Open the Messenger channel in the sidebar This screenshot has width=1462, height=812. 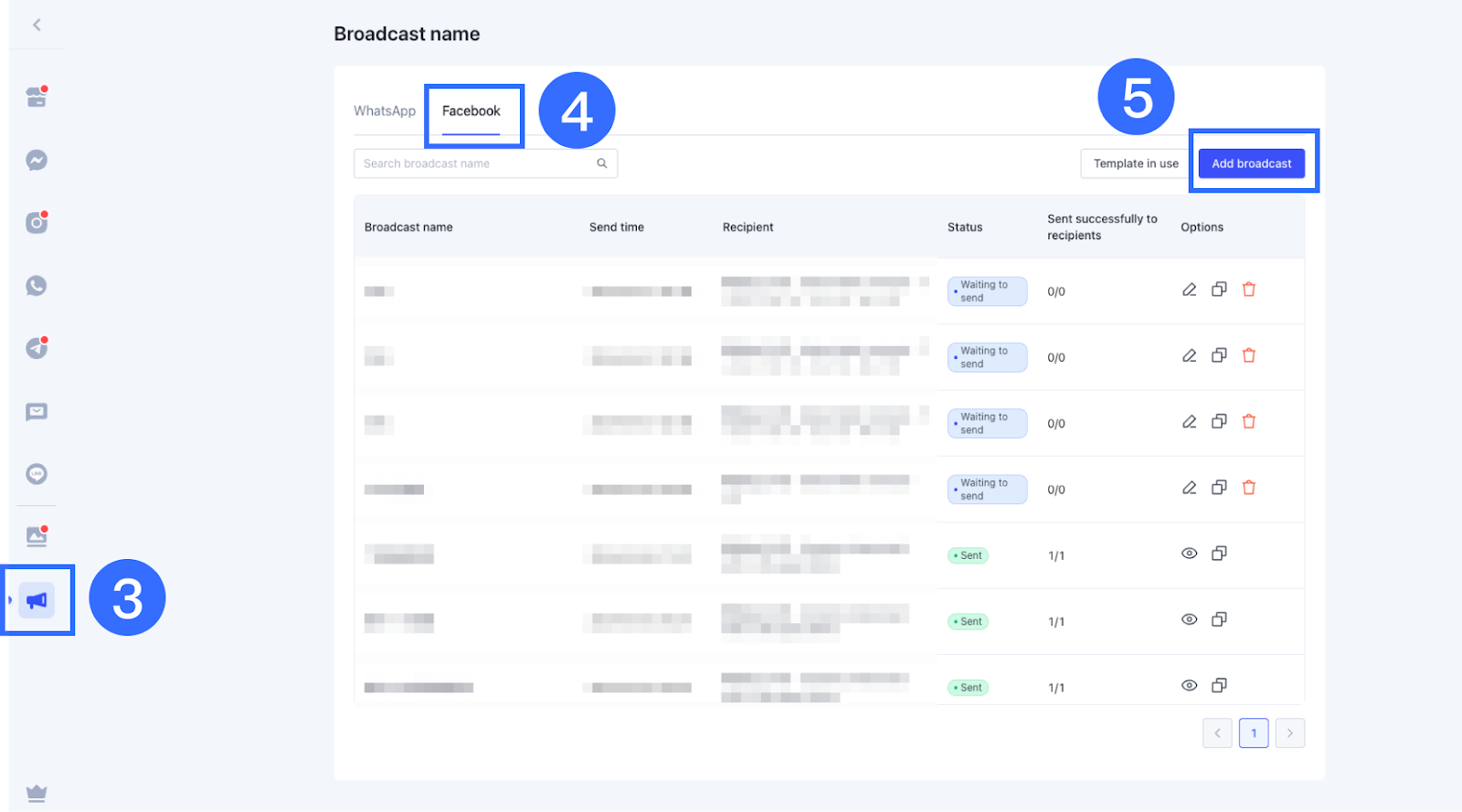(37, 161)
